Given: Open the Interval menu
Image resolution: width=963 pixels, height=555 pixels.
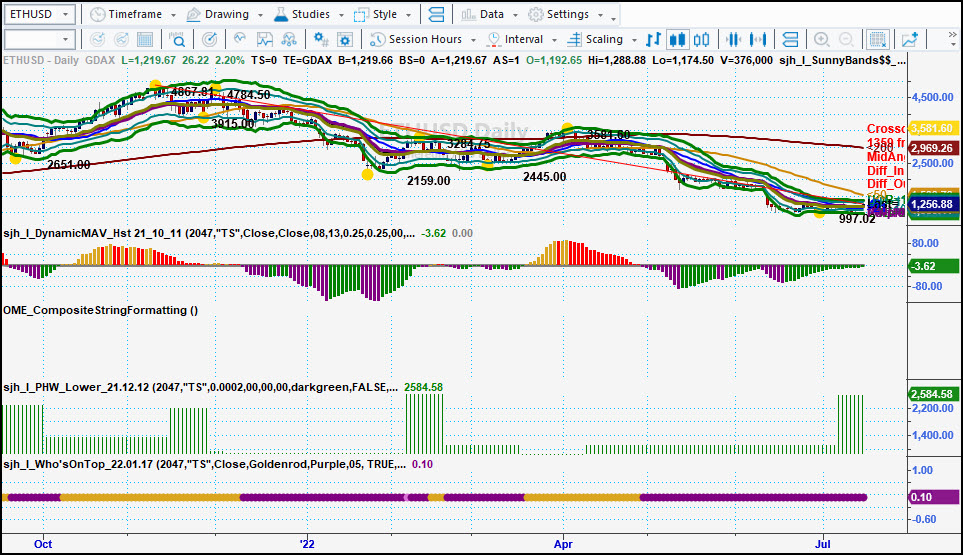Looking at the screenshot, I should (515, 39).
